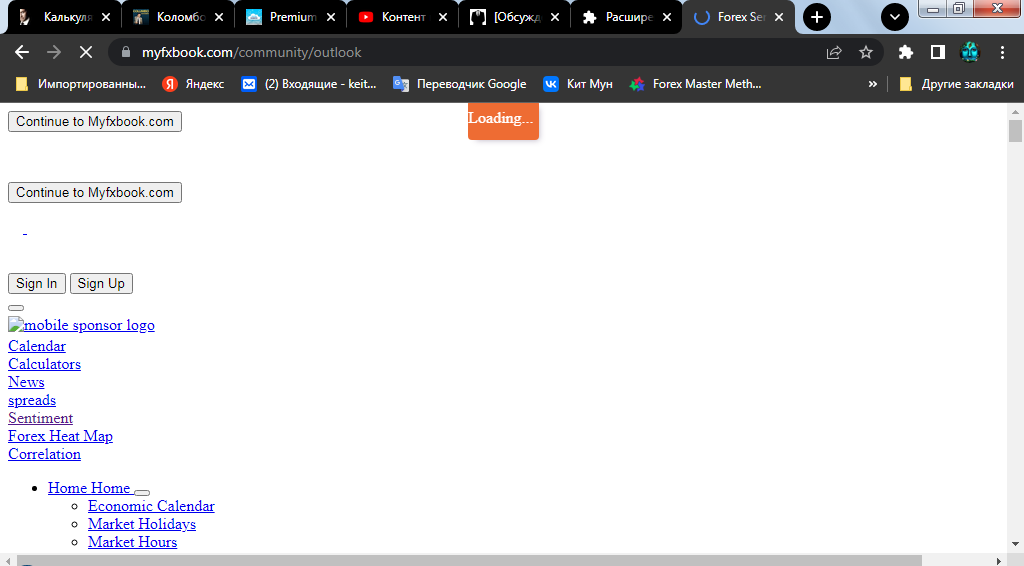Open a new browser tab
1024x566 pixels.
[x=817, y=17]
